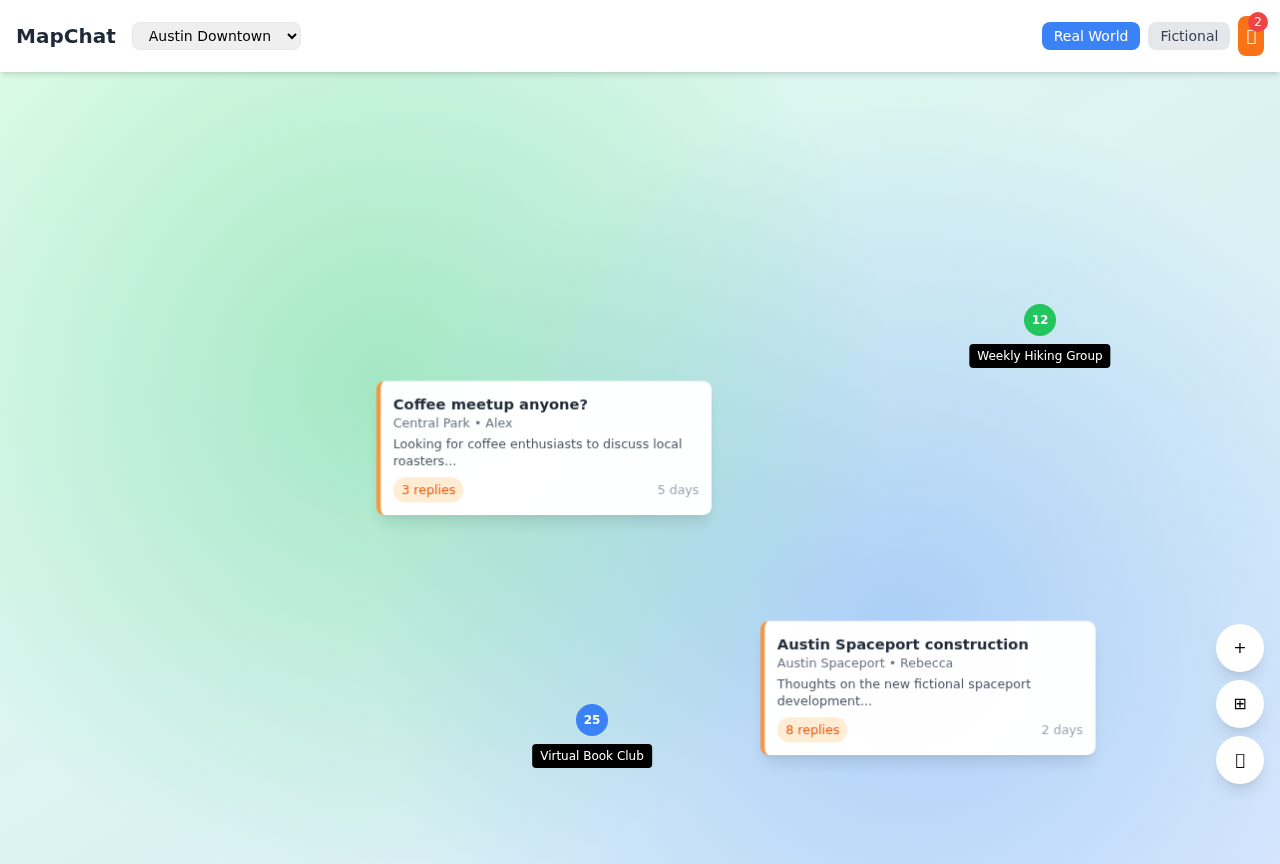Click the Weekly Hiking Group marker showing 12
The width and height of the screenshot is (1280, 864).
[1039, 320]
